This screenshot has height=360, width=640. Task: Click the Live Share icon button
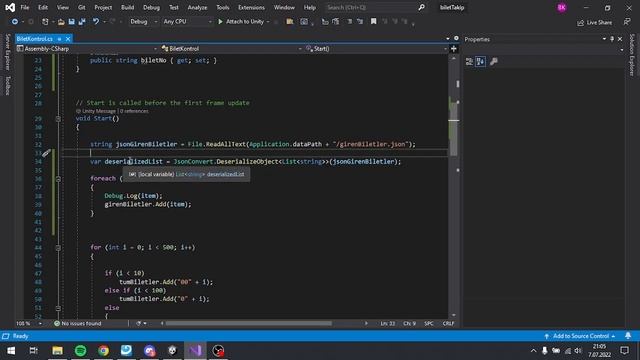tap(594, 22)
